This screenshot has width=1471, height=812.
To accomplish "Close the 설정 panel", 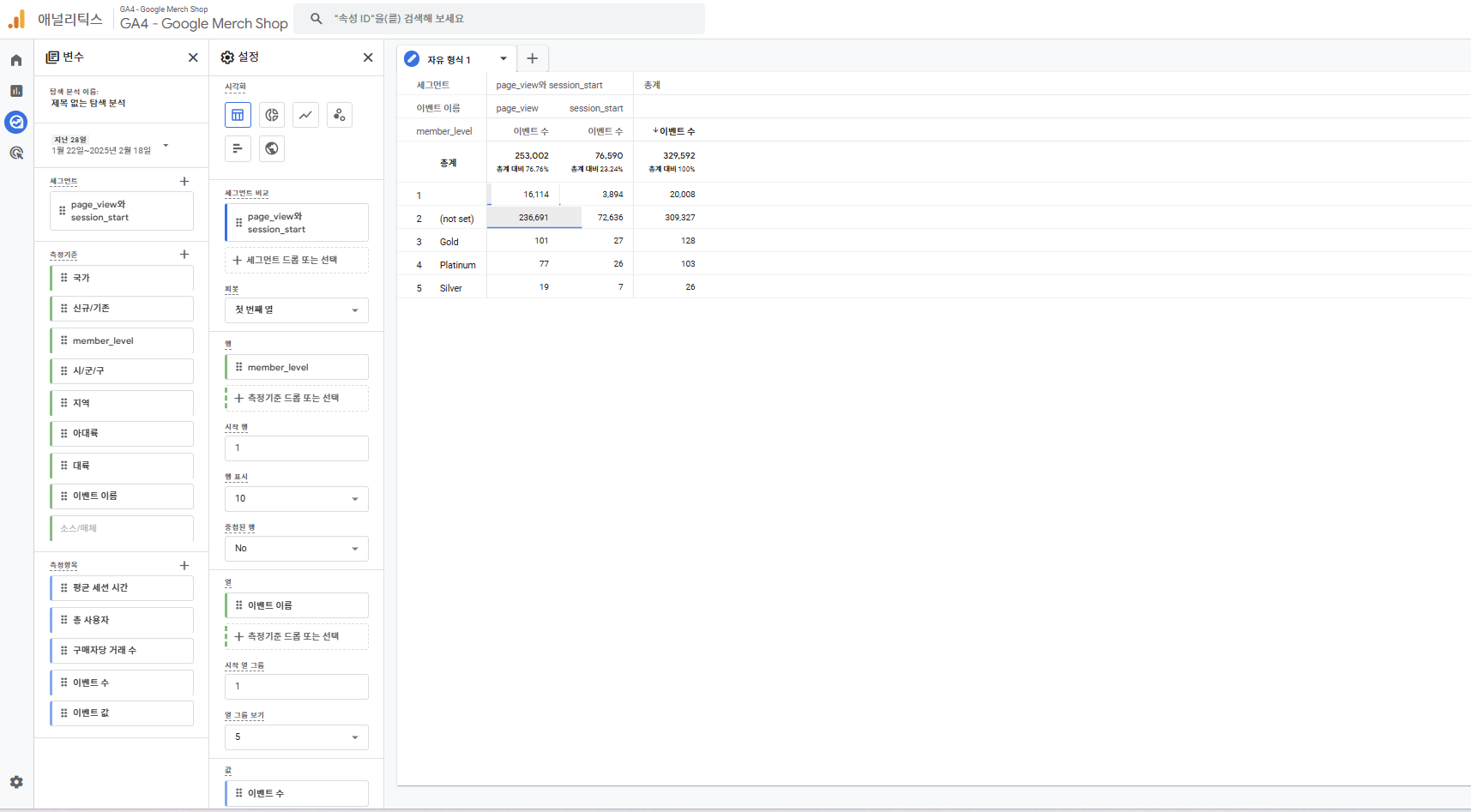I will [x=368, y=57].
